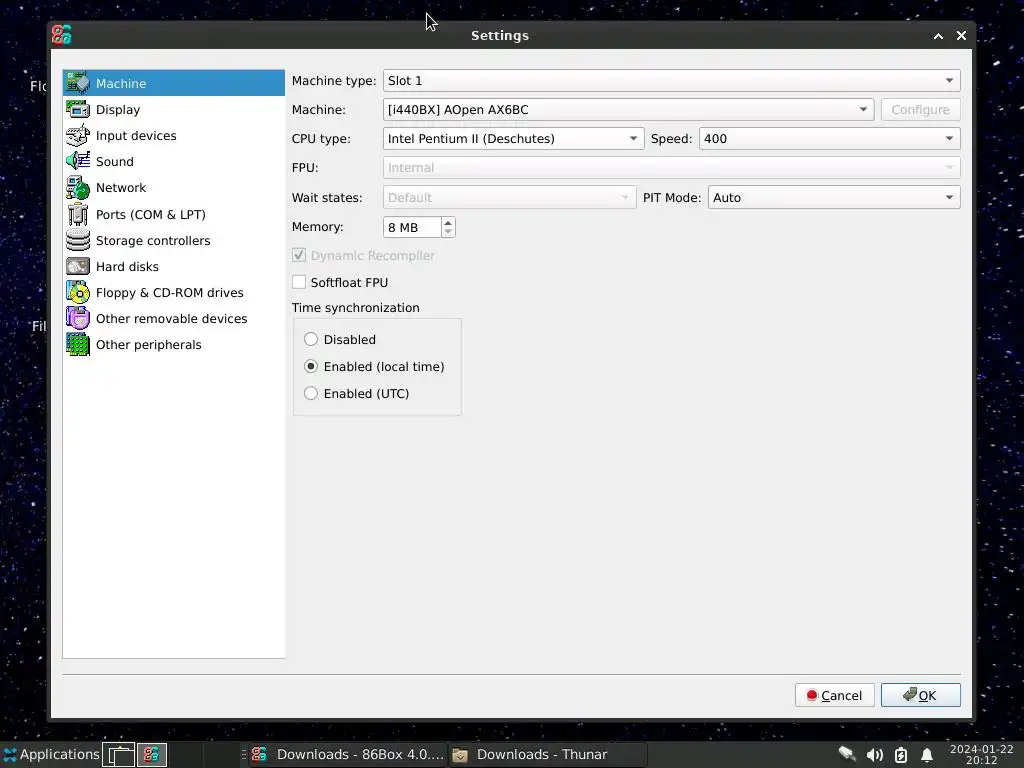Screen dimensions: 1024x768
Task: Click the Storage controllers icon
Action: (x=78, y=240)
